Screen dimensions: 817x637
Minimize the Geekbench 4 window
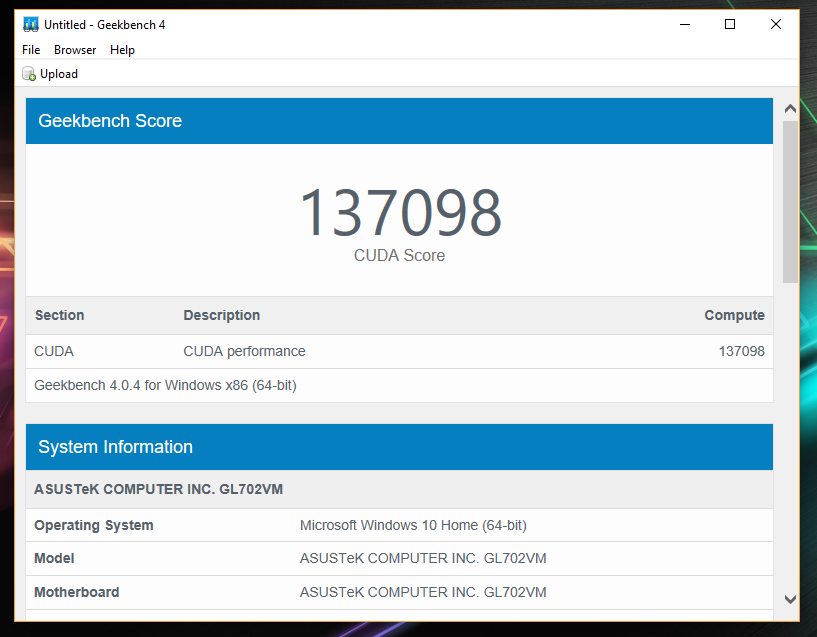click(685, 24)
